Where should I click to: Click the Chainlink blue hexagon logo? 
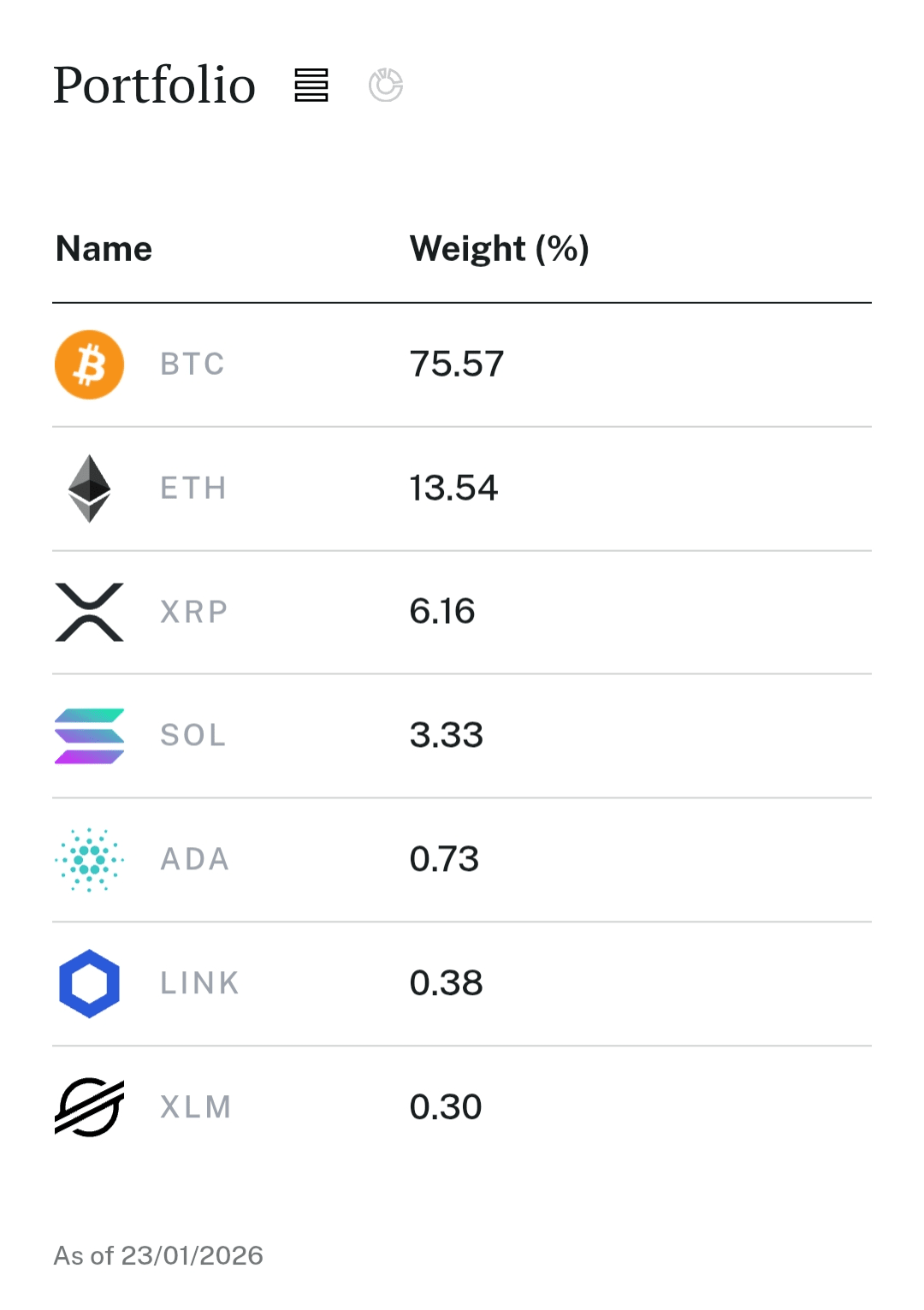(x=90, y=983)
